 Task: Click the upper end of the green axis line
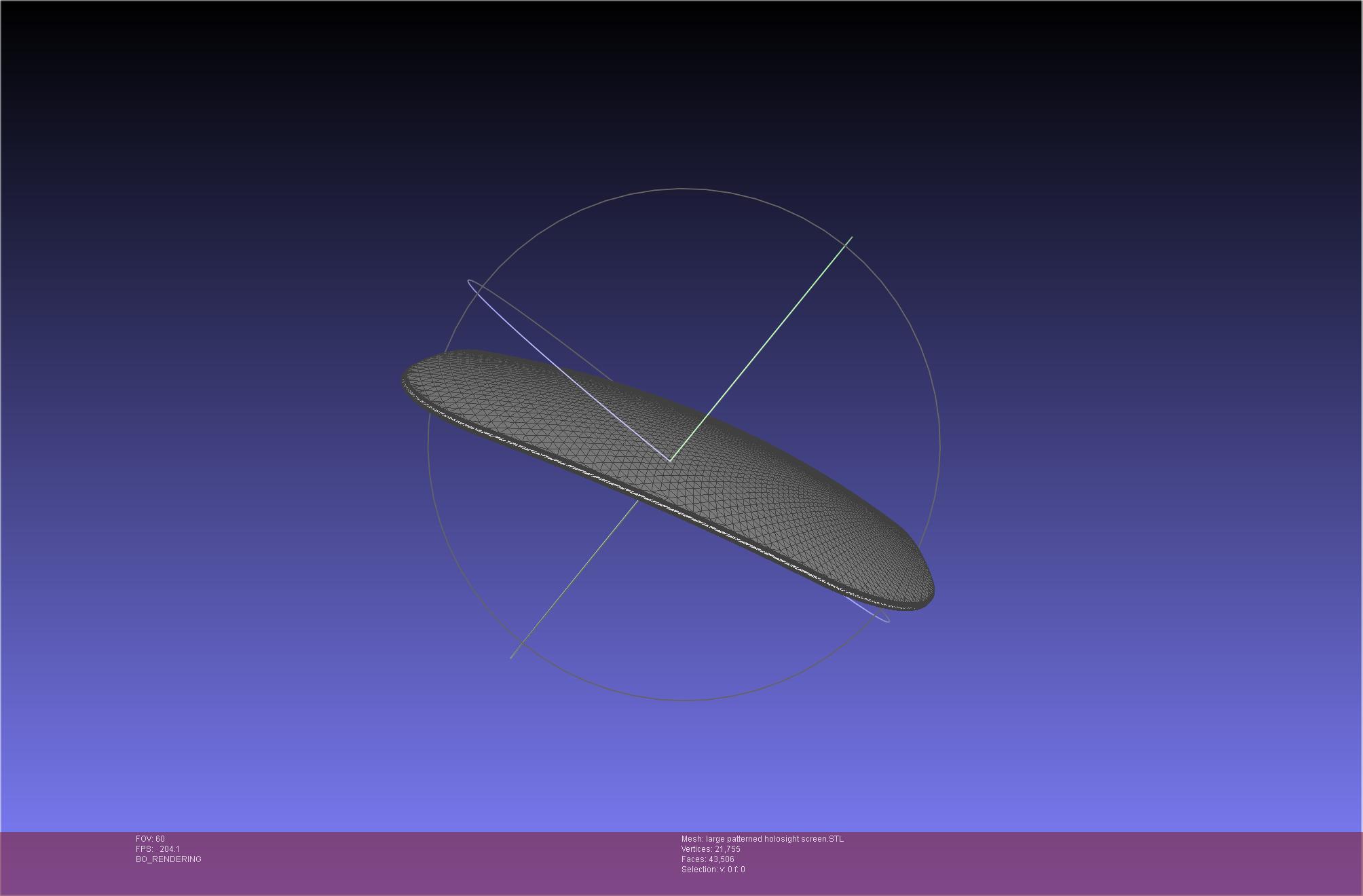tap(851, 238)
